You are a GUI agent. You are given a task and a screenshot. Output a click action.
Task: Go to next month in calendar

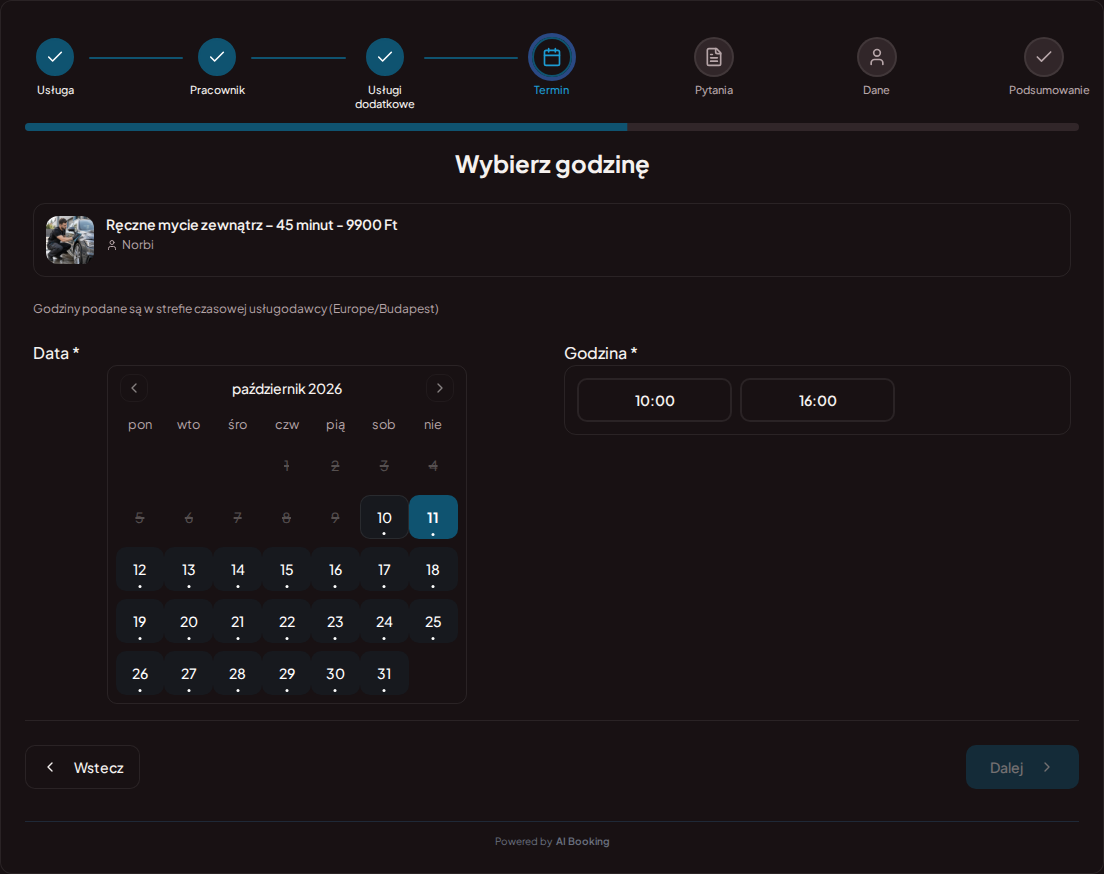tap(439, 388)
